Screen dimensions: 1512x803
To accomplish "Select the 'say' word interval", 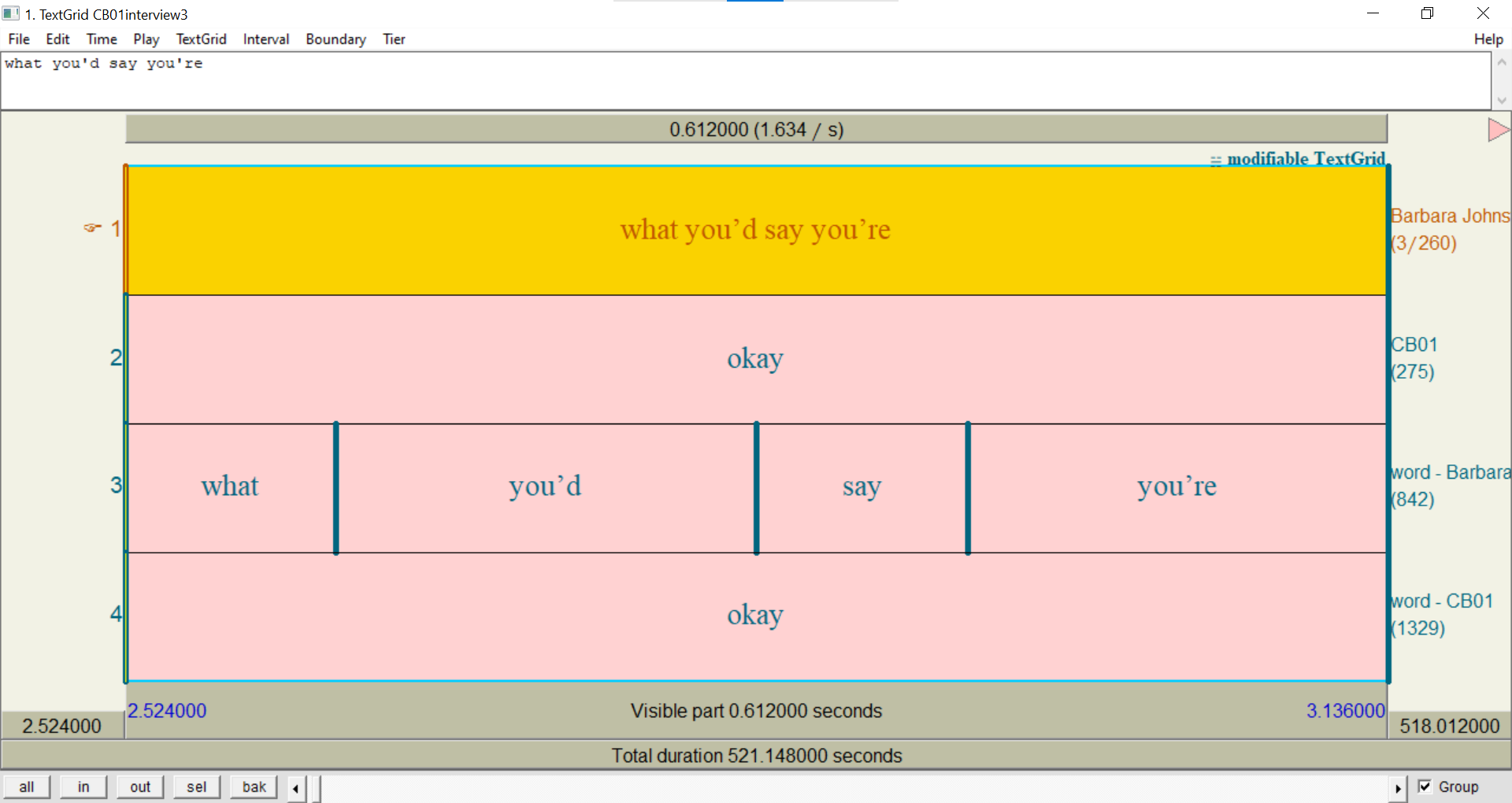I will click(x=862, y=487).
